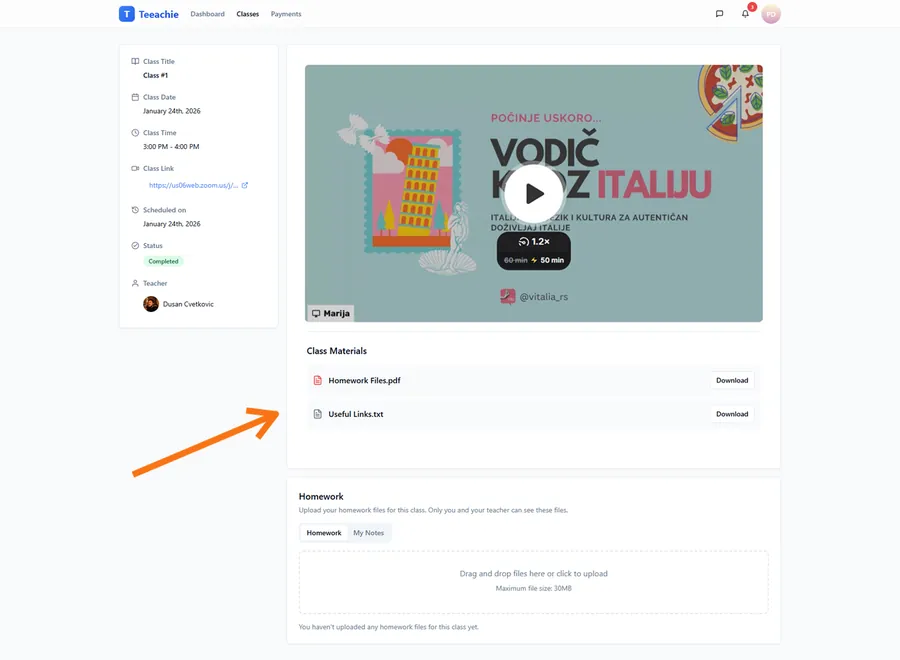Navigate to the Payments menu item

click(286, 14)
